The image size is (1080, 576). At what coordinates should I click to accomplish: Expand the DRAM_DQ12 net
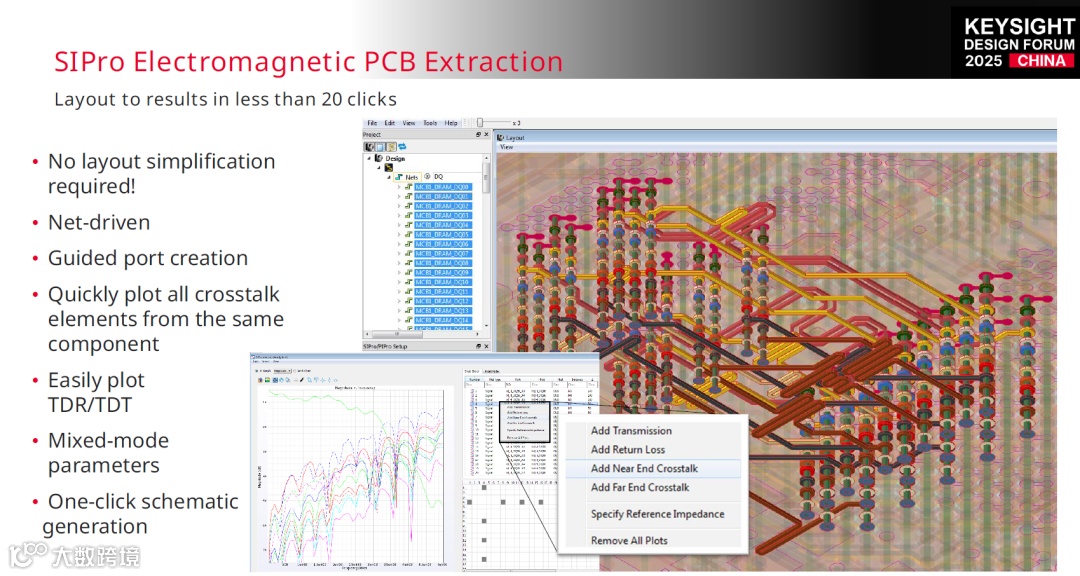(x=399, y=301)
